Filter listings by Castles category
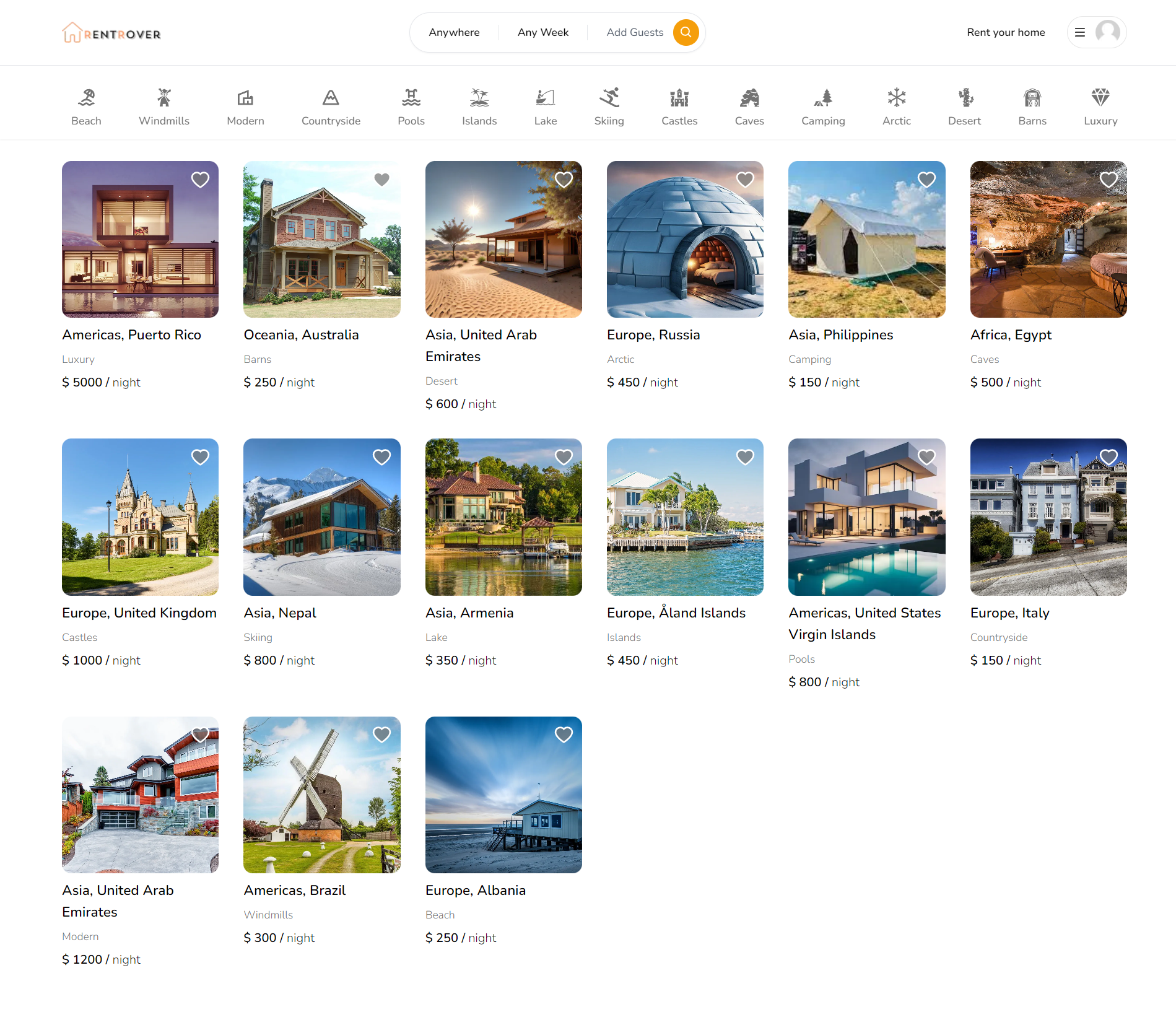1176x1025 pixels. click(679, 107)
